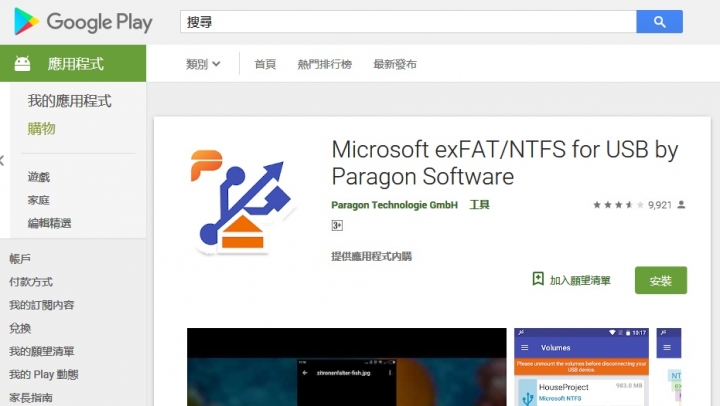Open the 兌換 redeem link

click(20, 328)
